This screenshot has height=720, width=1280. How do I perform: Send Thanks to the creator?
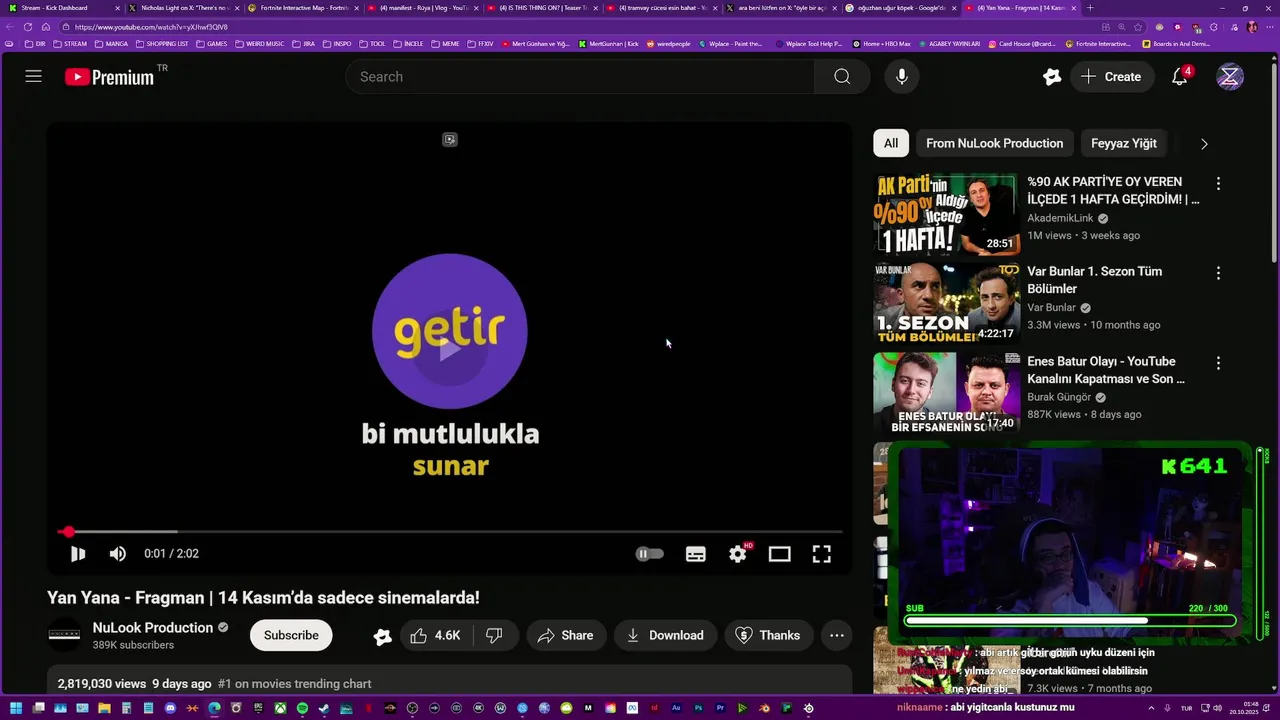coord(768,635)
